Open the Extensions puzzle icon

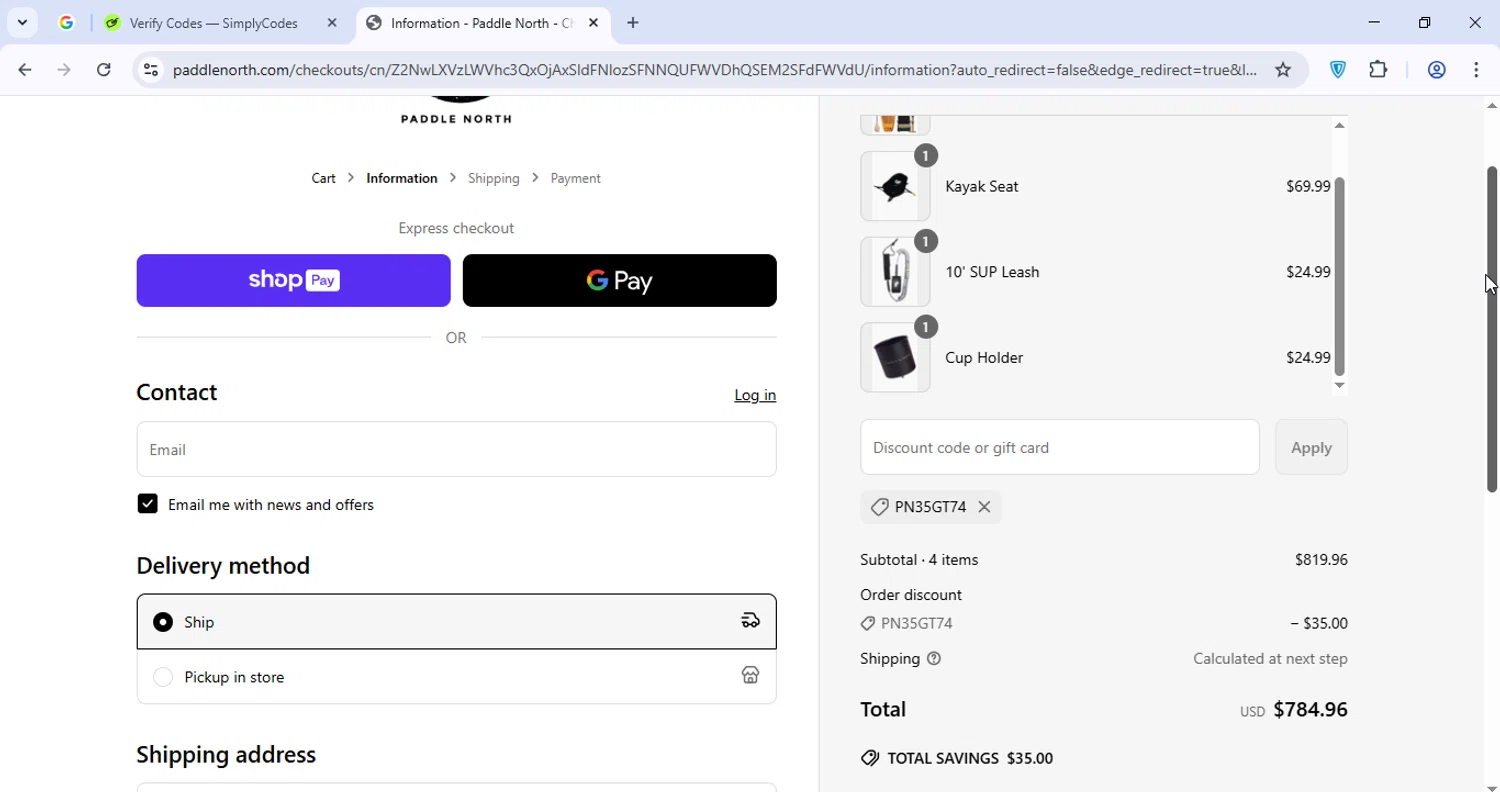pos(1379,70)
